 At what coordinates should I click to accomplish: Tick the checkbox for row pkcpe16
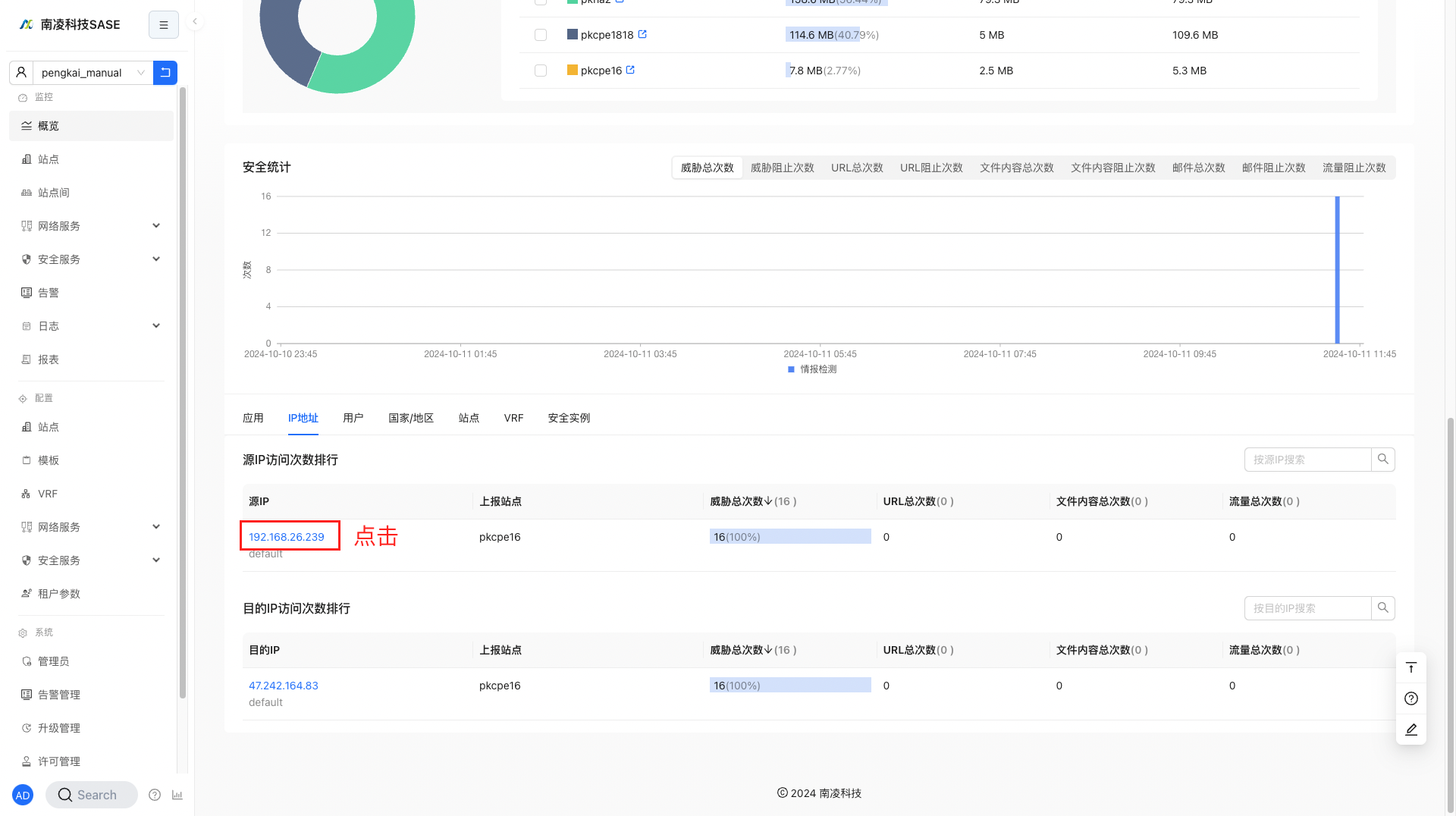(x=541, y=71)
